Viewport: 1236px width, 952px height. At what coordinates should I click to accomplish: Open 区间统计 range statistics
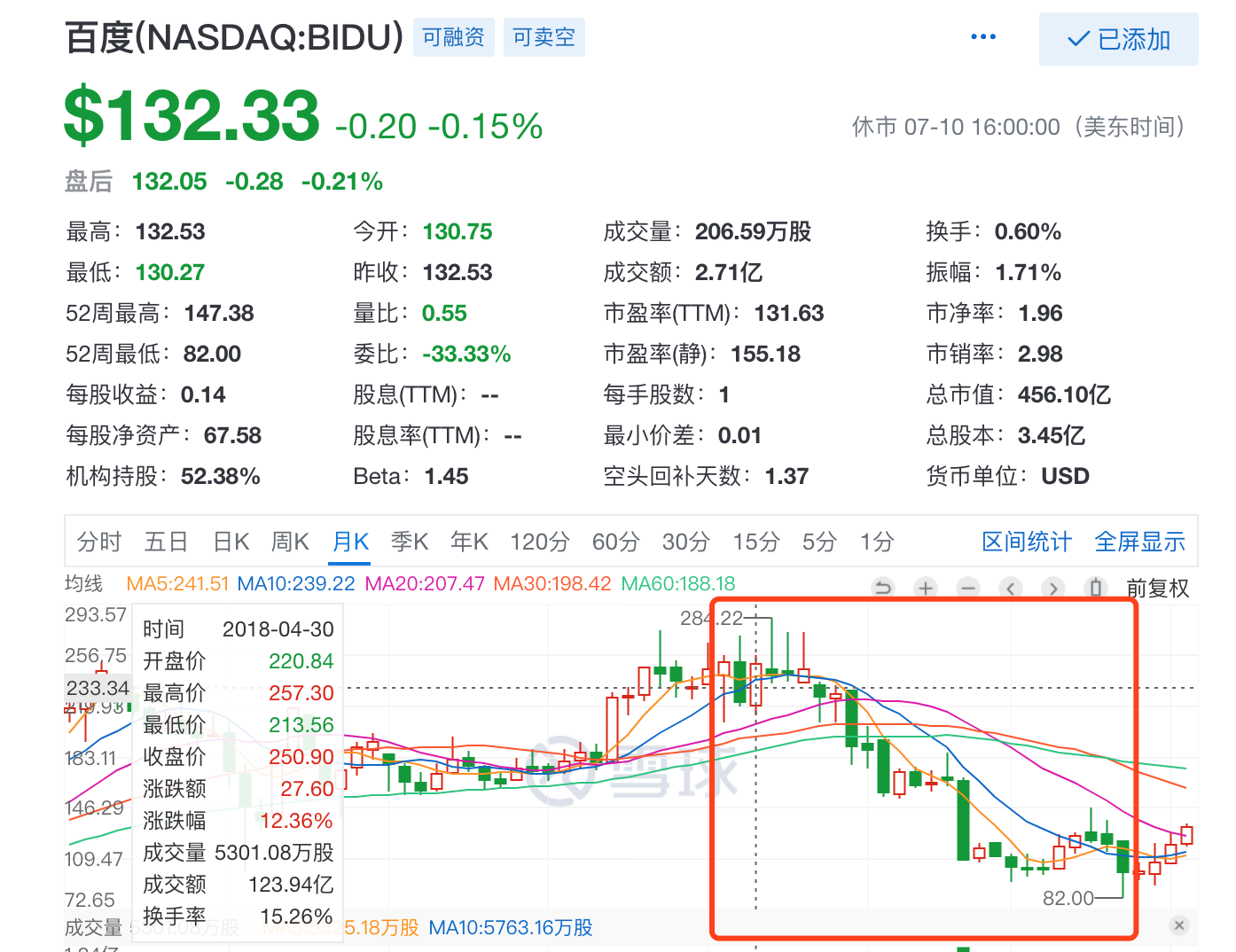(x=1027, y=542)
